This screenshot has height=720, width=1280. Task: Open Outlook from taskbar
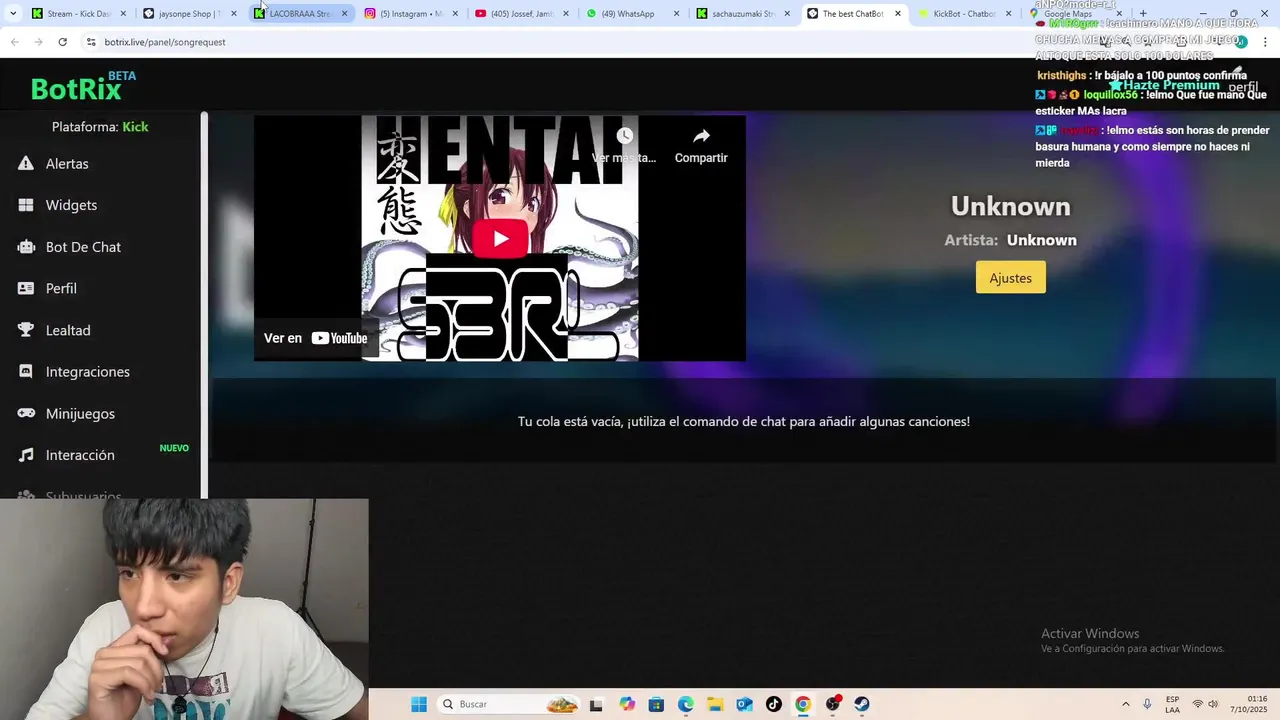click(x=744, y=704)
